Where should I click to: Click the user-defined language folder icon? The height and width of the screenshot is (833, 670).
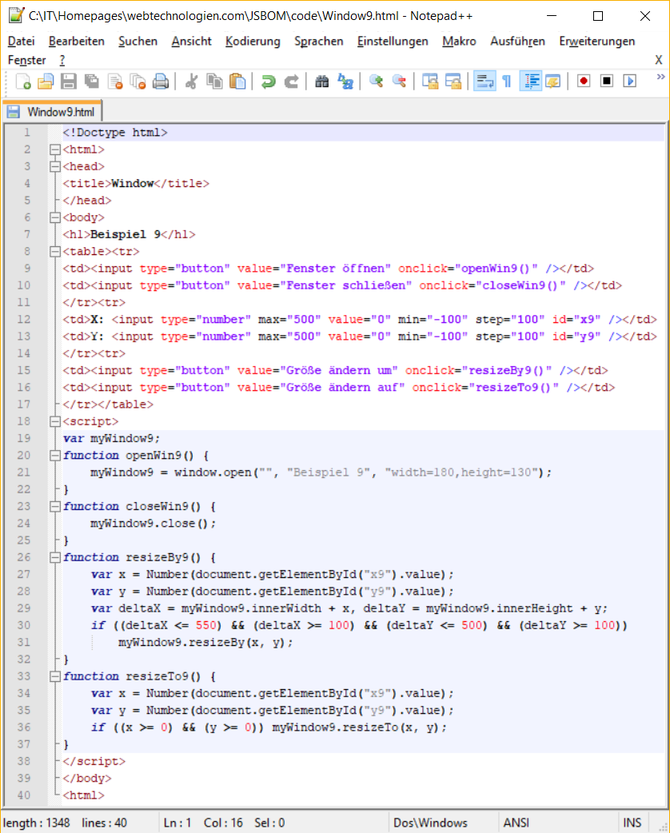[553, 81]
